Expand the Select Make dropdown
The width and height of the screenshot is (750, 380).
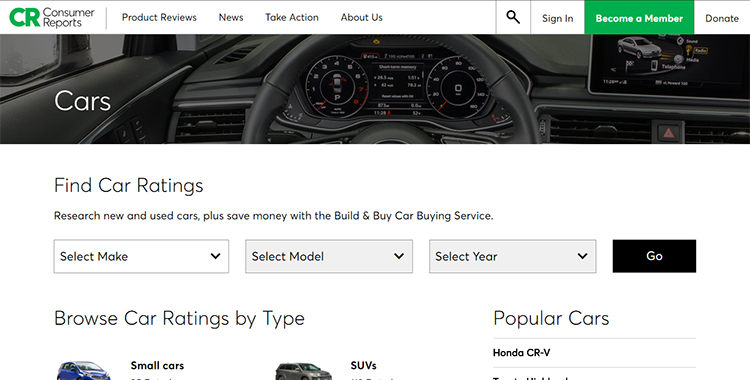coord(141,257)
